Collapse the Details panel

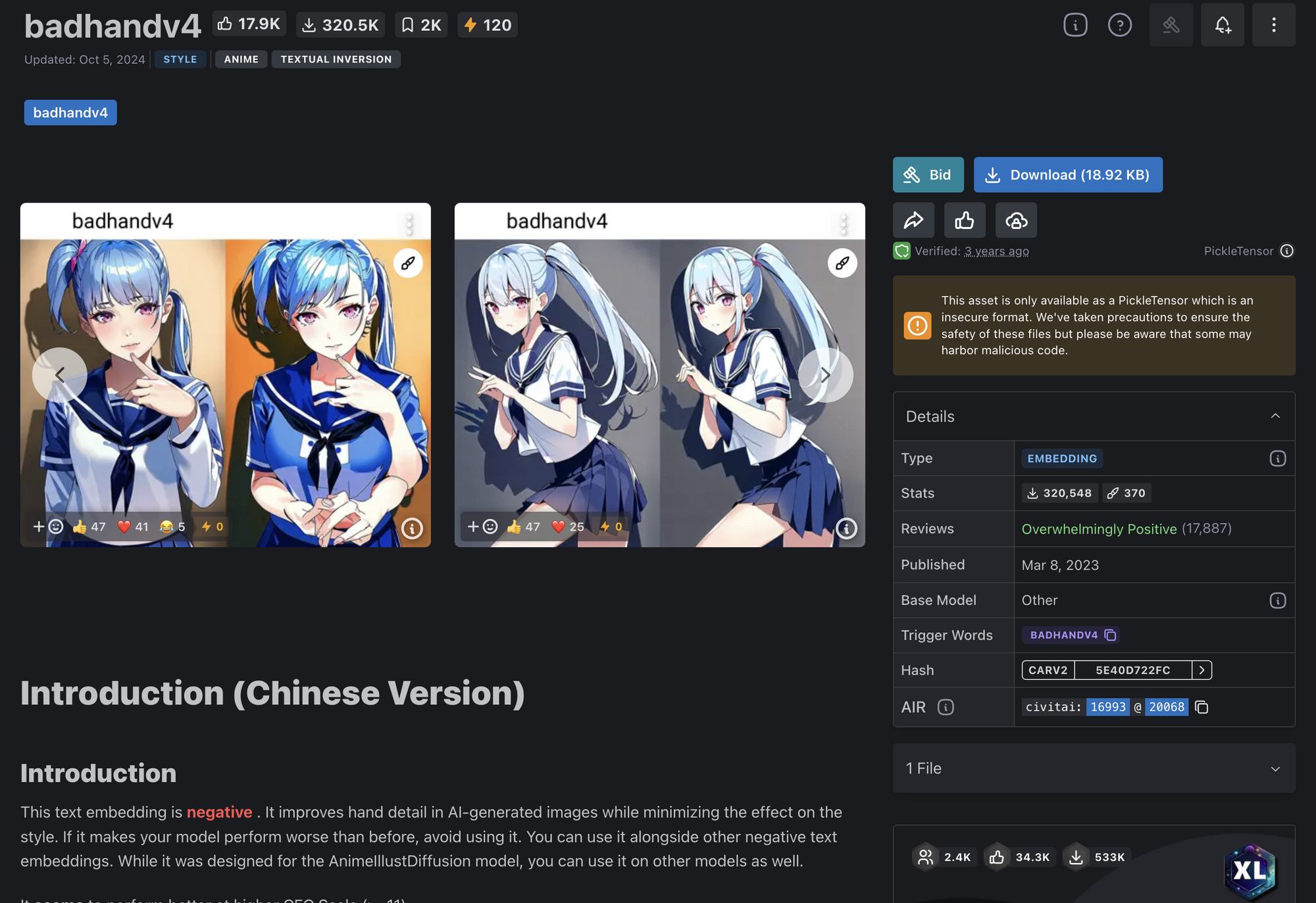(1275, 416)
